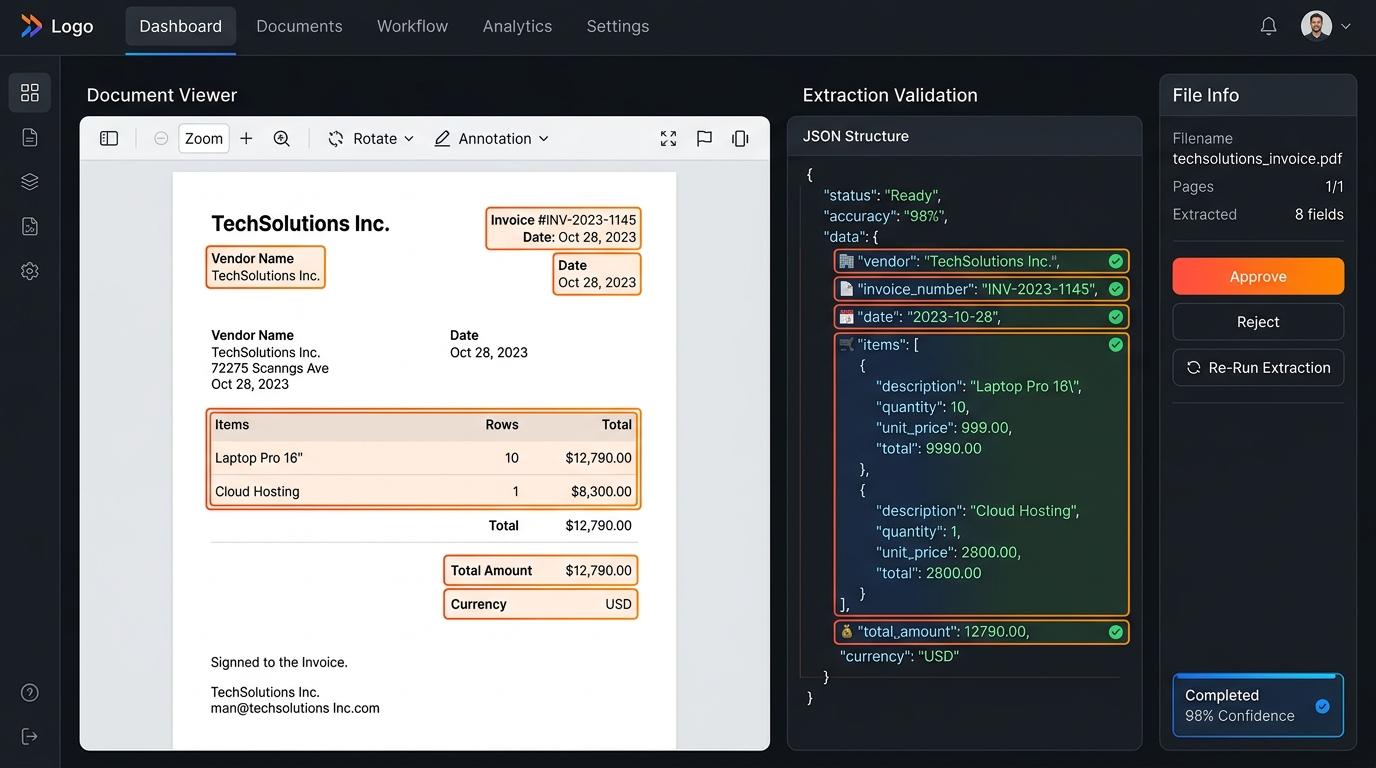
Task: Click Re-Run Extraction button
Action: tap(1258, 368)
